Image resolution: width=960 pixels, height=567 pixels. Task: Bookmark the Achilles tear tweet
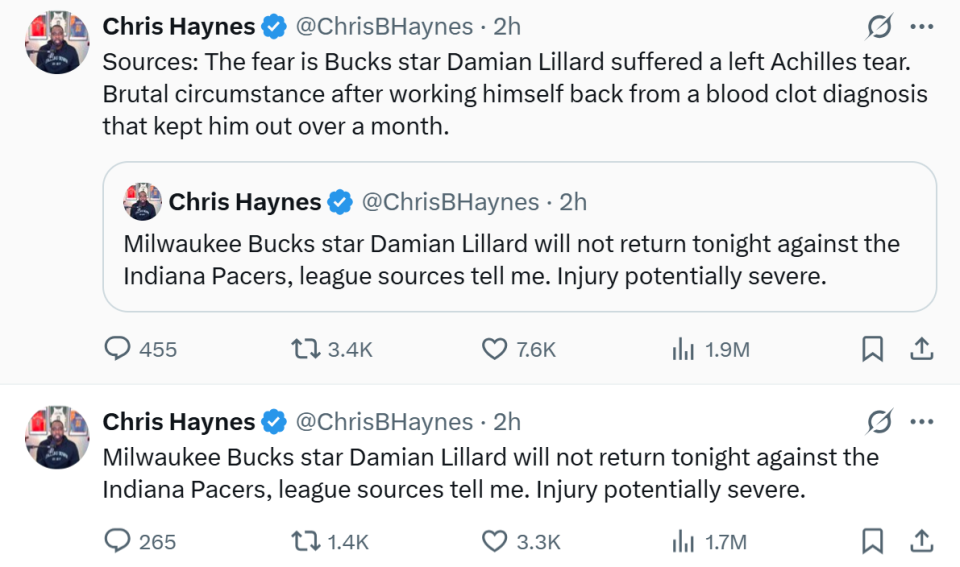point(872,349)
